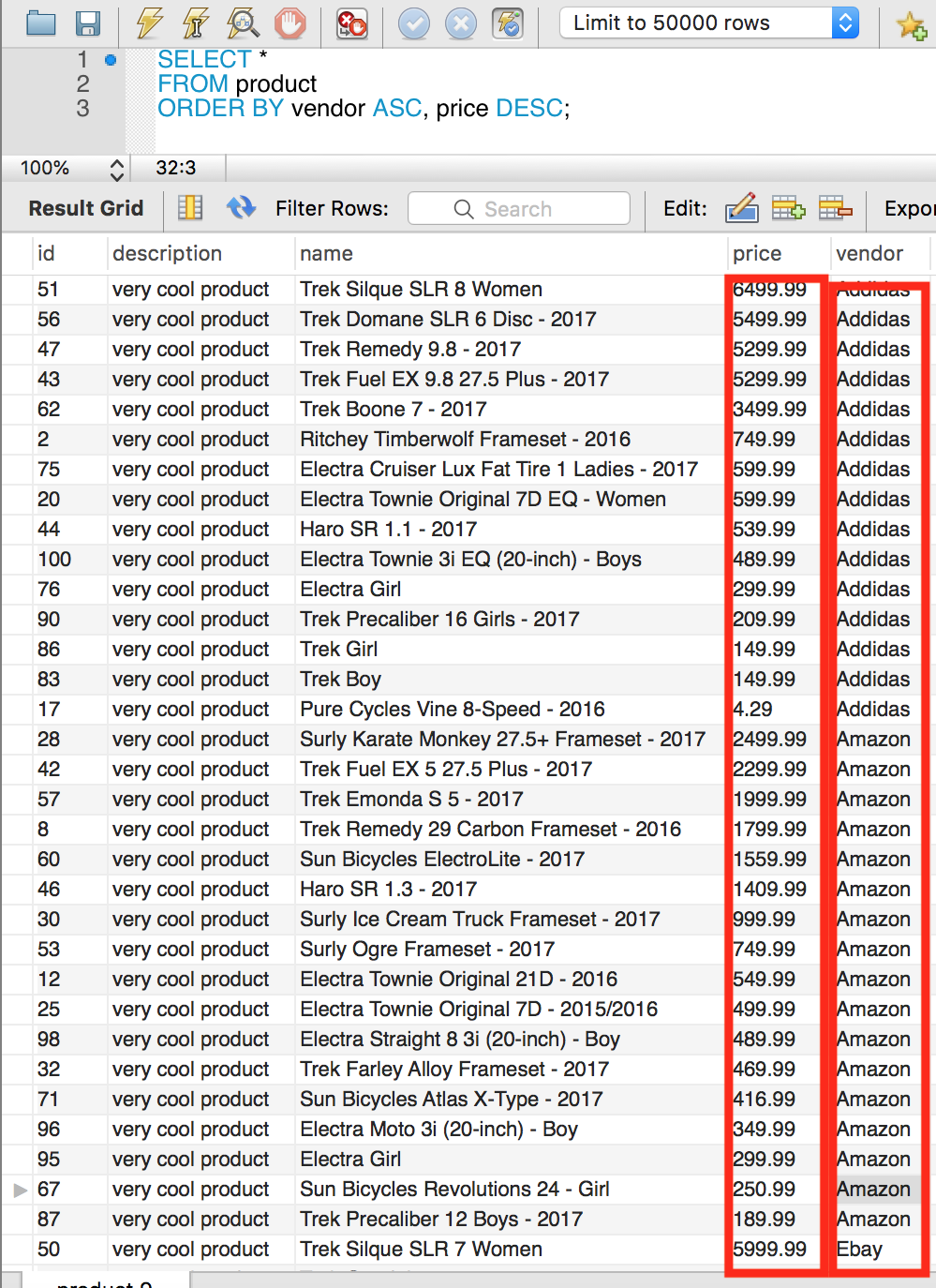Run Explain plan (magnifier lightning icon)
The image size is (936, 1288).
click(243, 22)
